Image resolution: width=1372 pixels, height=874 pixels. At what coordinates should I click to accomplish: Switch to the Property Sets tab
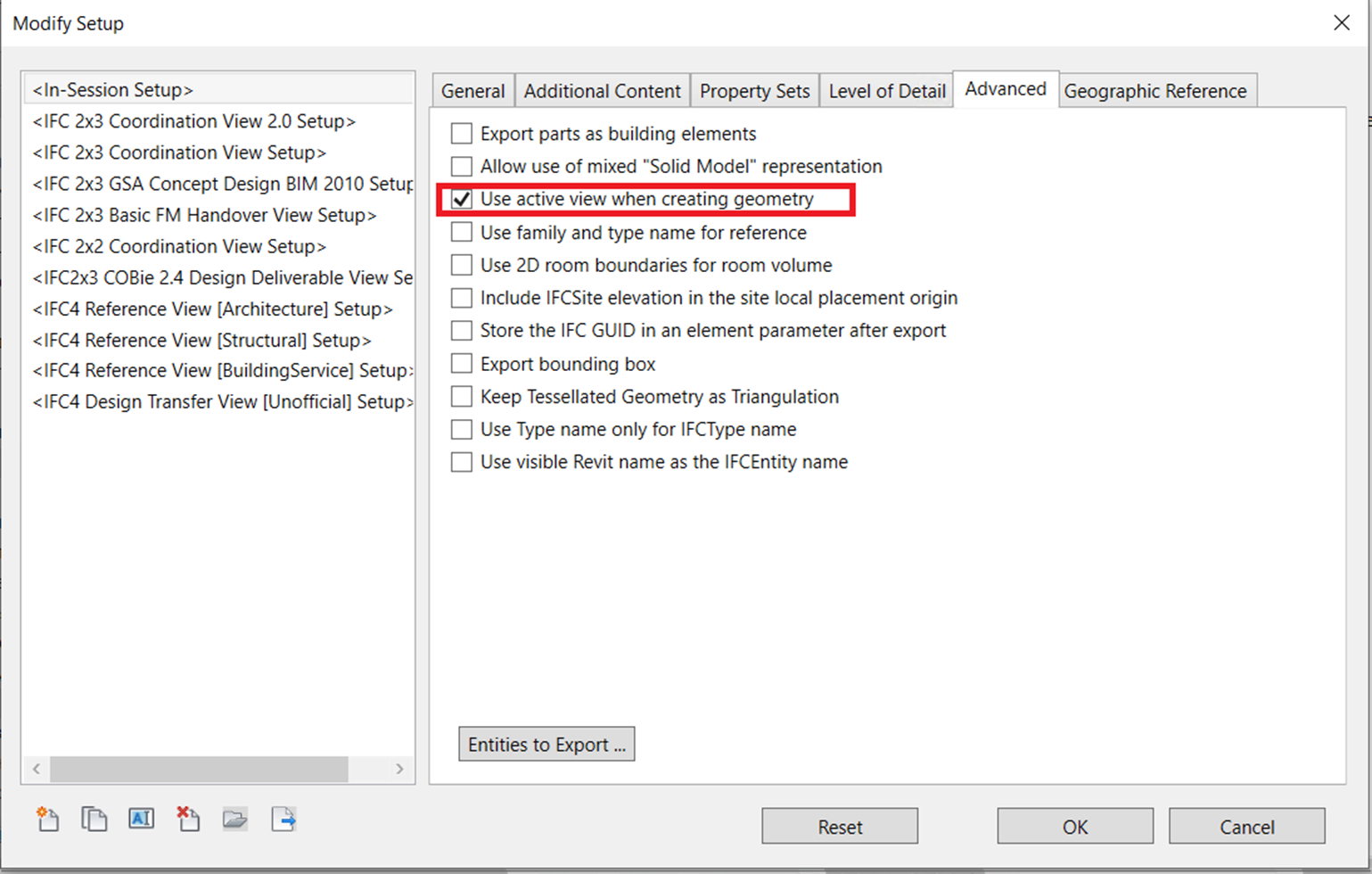pyautogui.click(x=754, y=91)
